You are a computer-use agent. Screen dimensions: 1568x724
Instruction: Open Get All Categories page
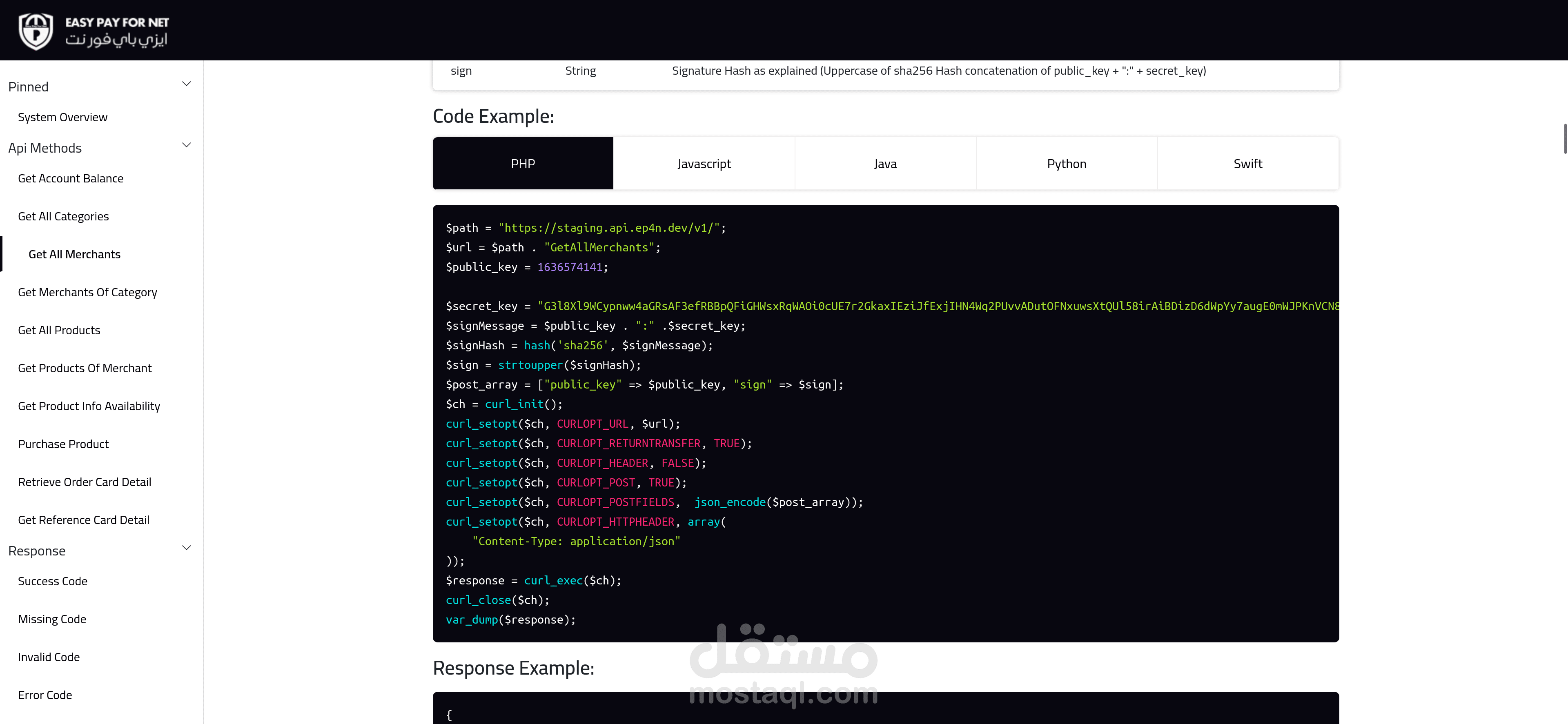tap(63, 217)
